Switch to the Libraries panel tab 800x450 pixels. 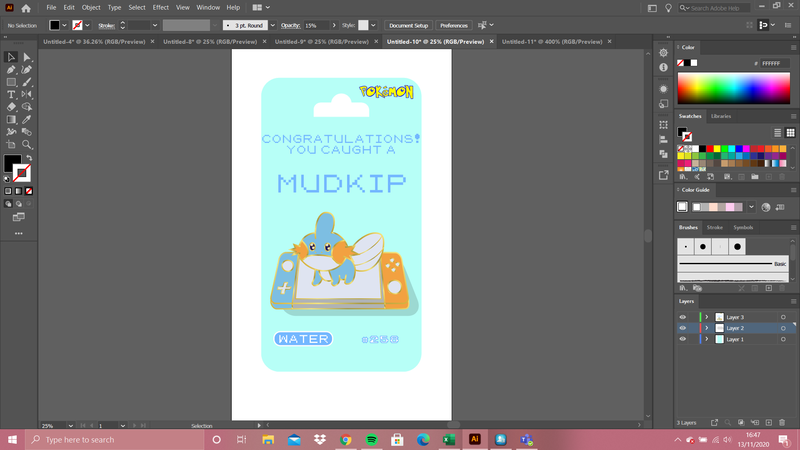pyautogui.click(x=721, y=116)
